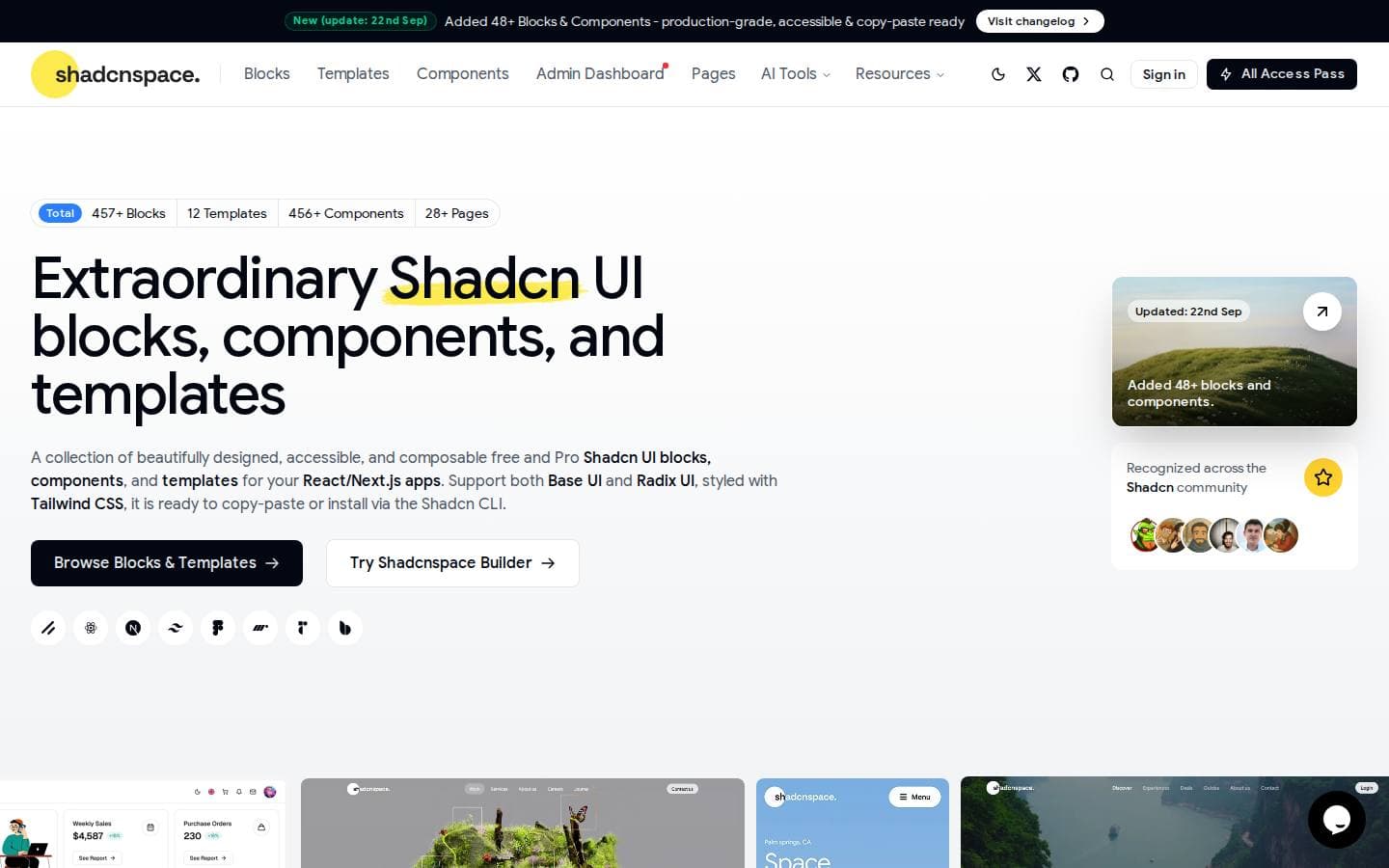Click the Total badge

61,213
